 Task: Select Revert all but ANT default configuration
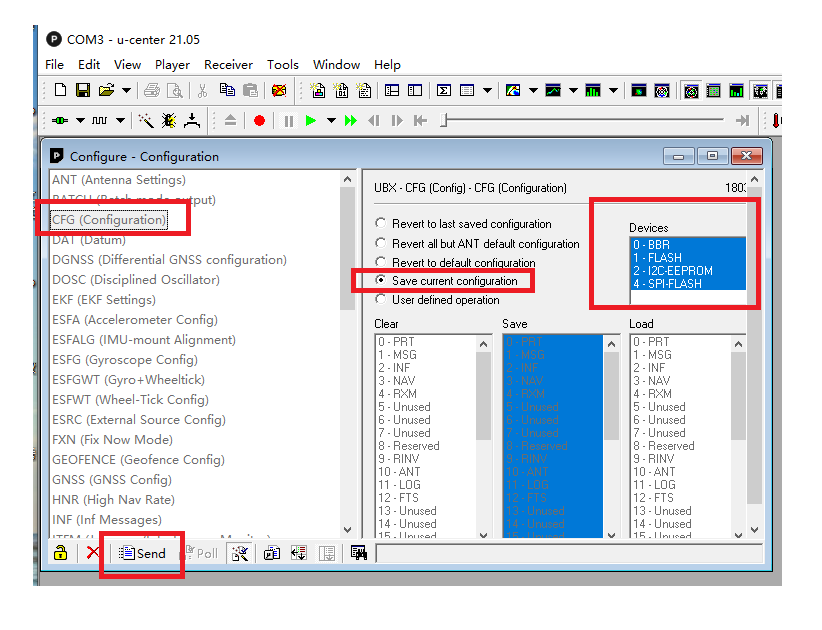(x=477, y=244)
